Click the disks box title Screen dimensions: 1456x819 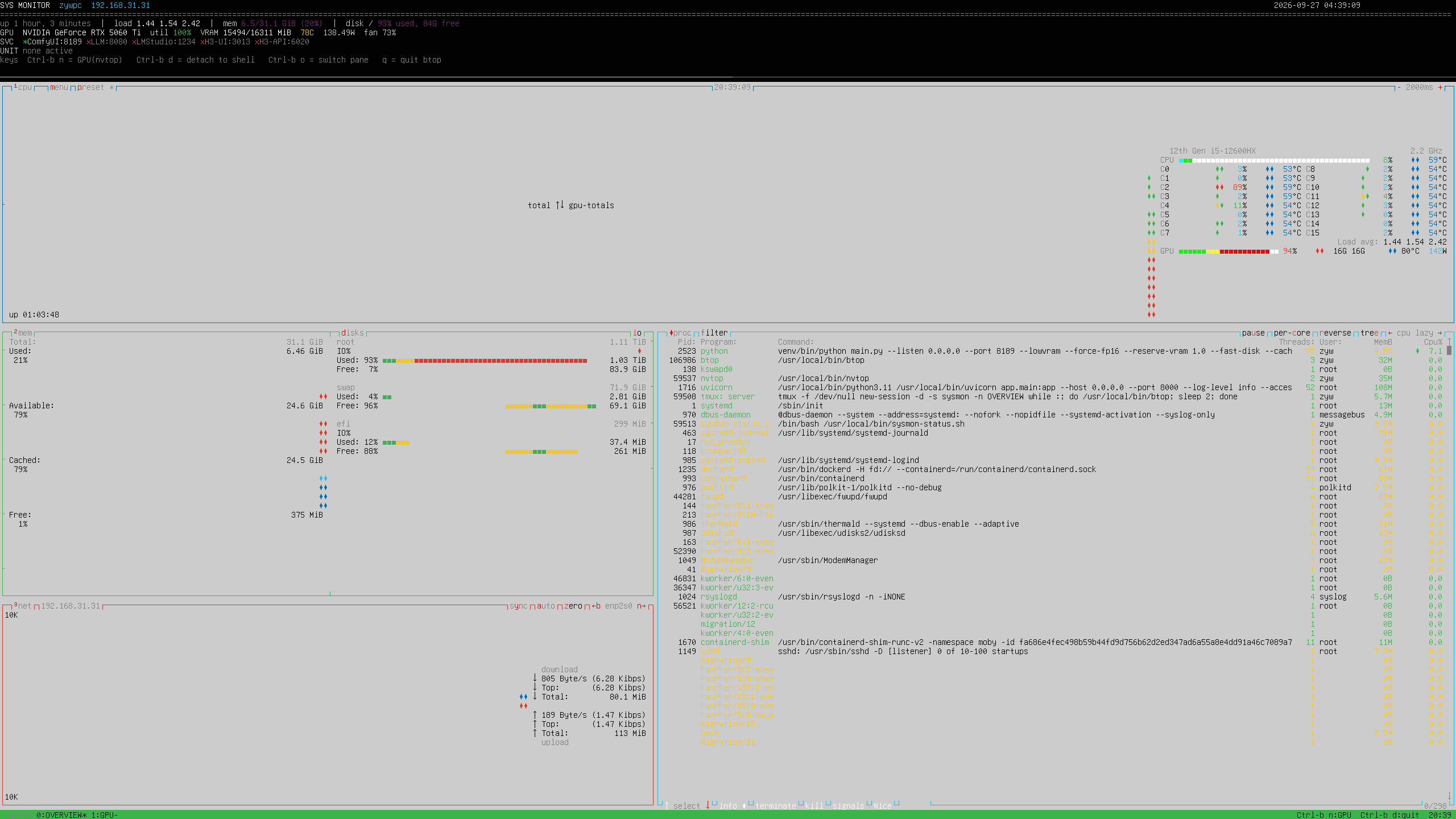coord(353,333)
